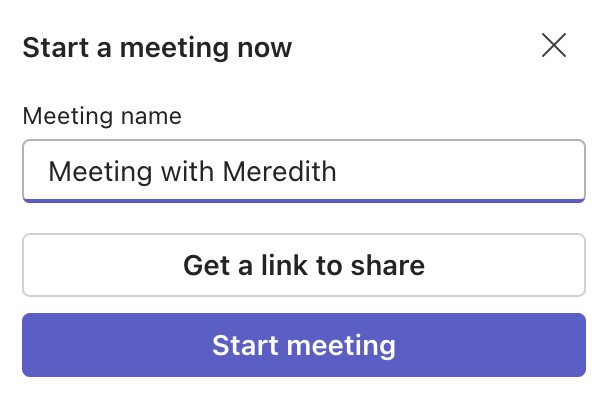Generate a shareable meeting link

[x=303, y=265]
